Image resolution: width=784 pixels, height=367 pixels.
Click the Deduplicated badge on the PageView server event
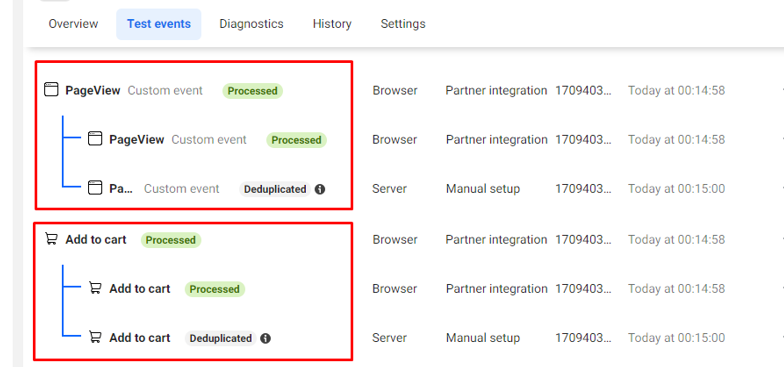[x=275, y=189]
